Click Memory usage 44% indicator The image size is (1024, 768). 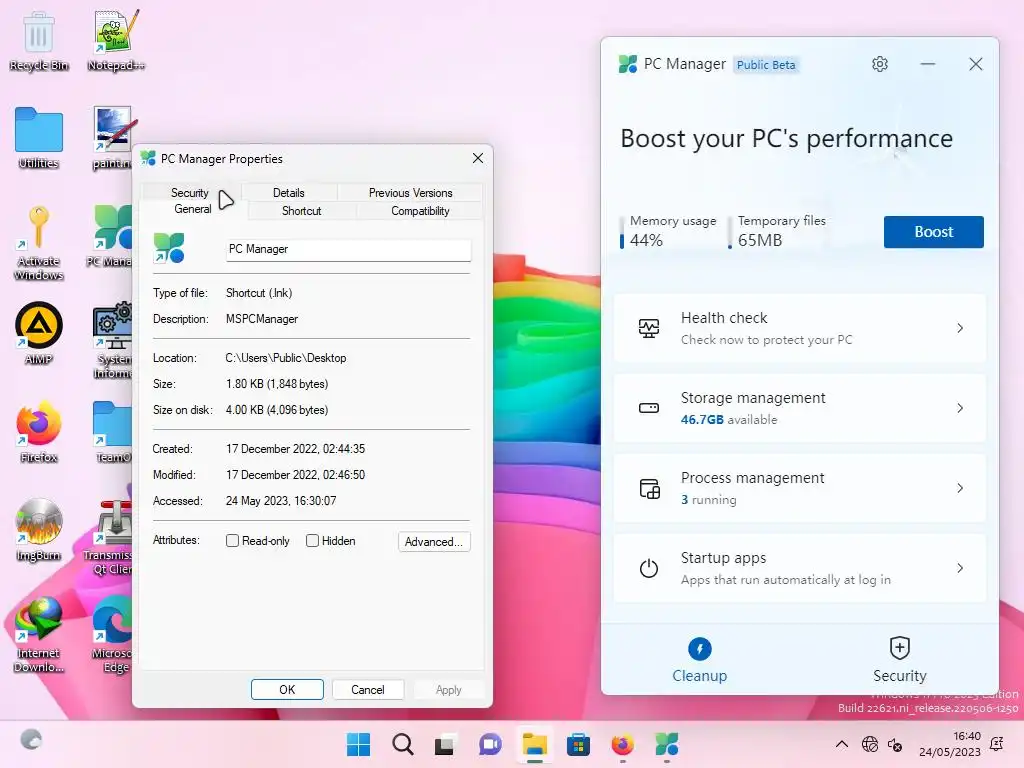[x=669, y=231]
